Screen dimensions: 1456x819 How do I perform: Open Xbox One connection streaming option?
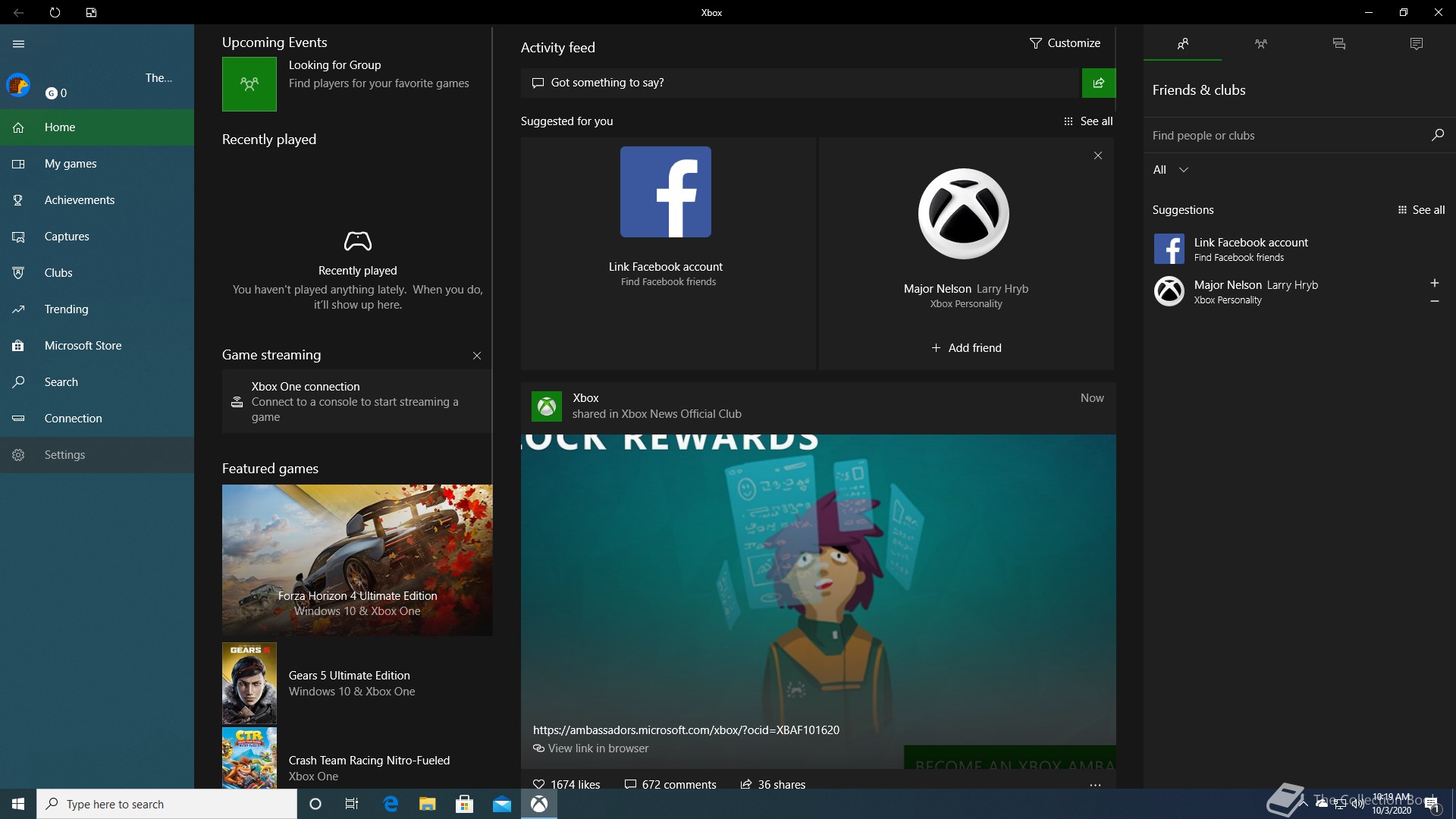pos(356,402)
